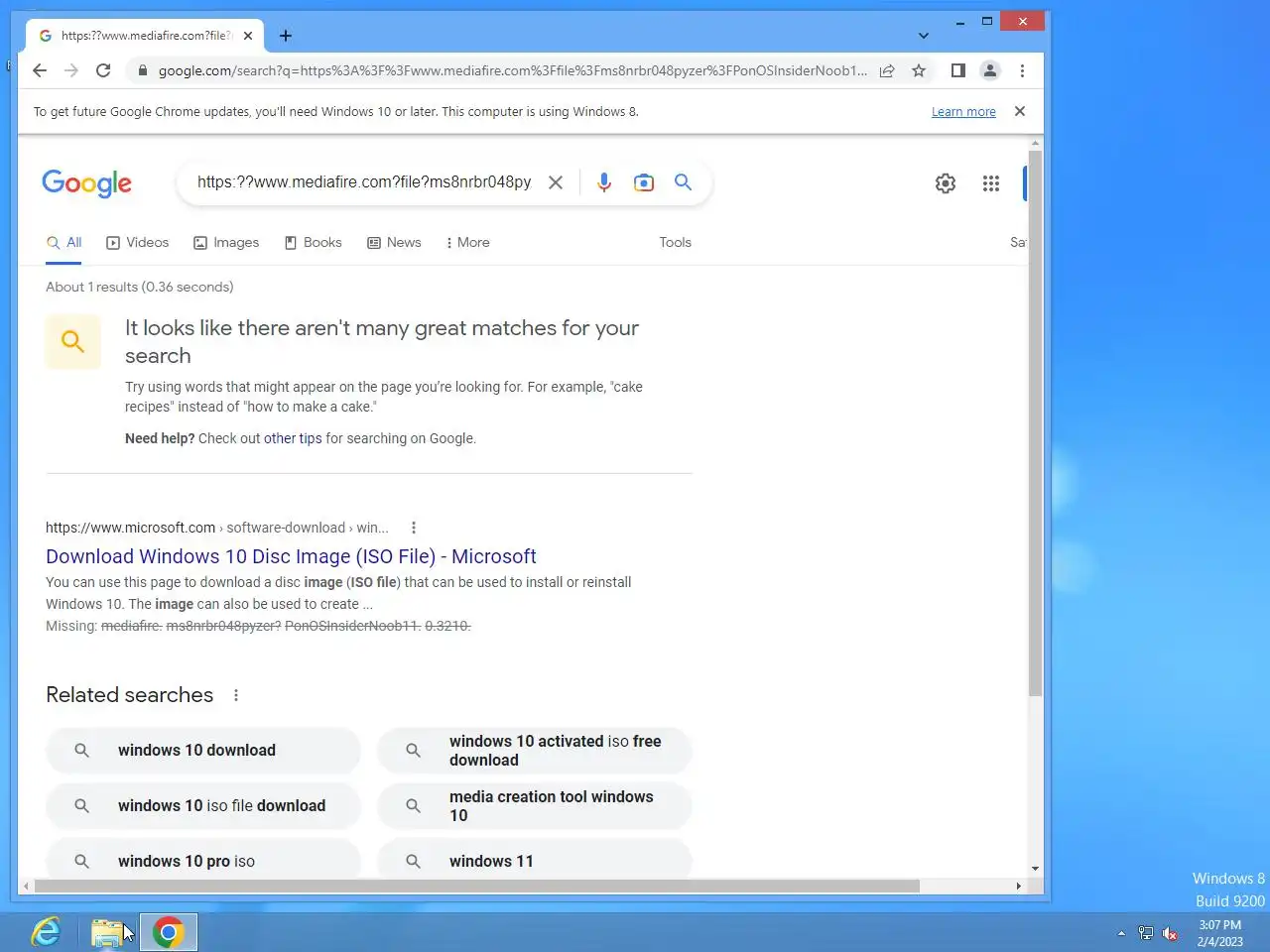Open the Microsoft result three-dot options
This screenshot has height=952, width=1270.
click(x=414, y=528)
